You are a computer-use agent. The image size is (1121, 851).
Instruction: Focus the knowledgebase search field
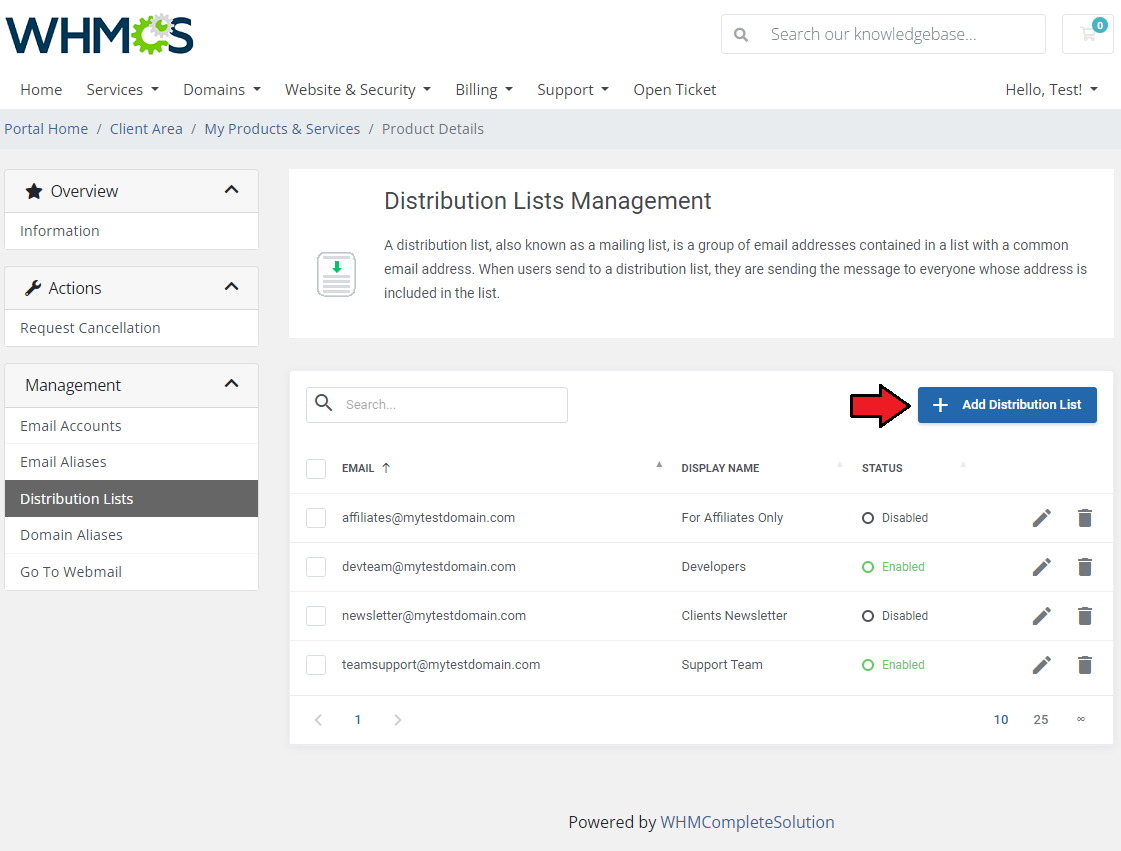coord(883,34)
